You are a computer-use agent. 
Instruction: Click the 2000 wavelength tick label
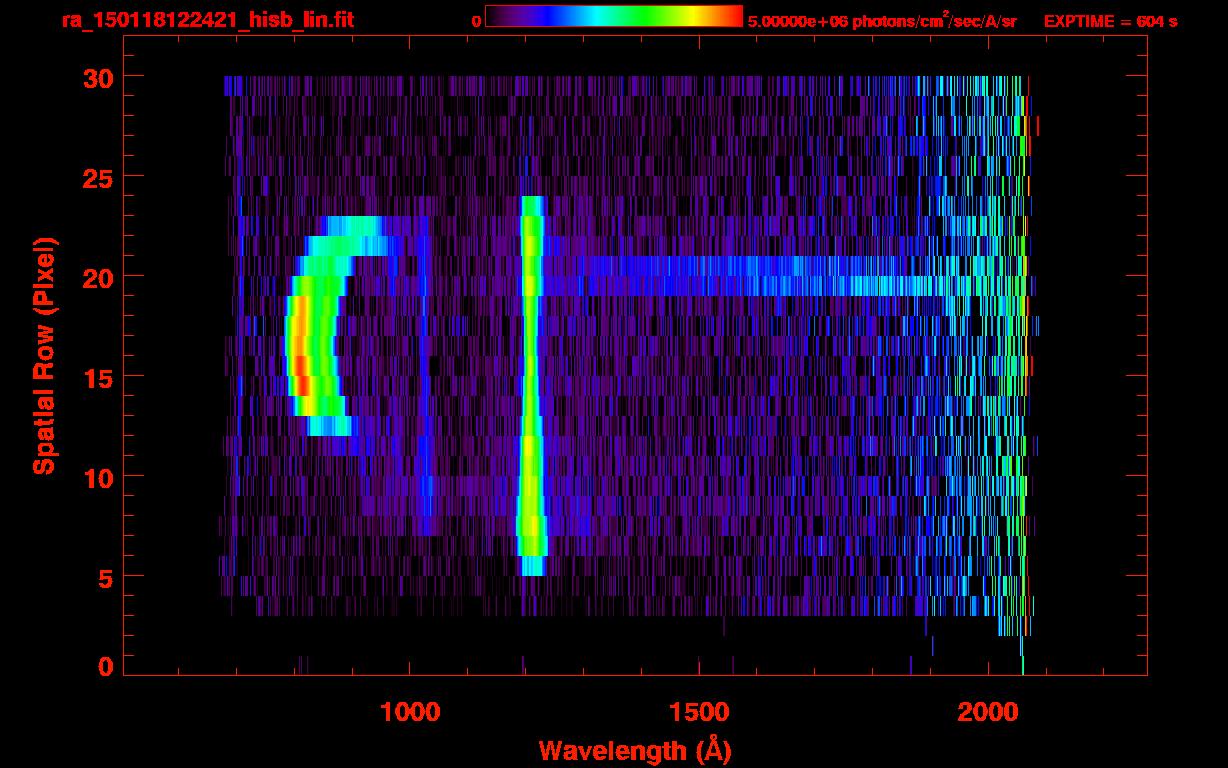(x=988, y=712)
